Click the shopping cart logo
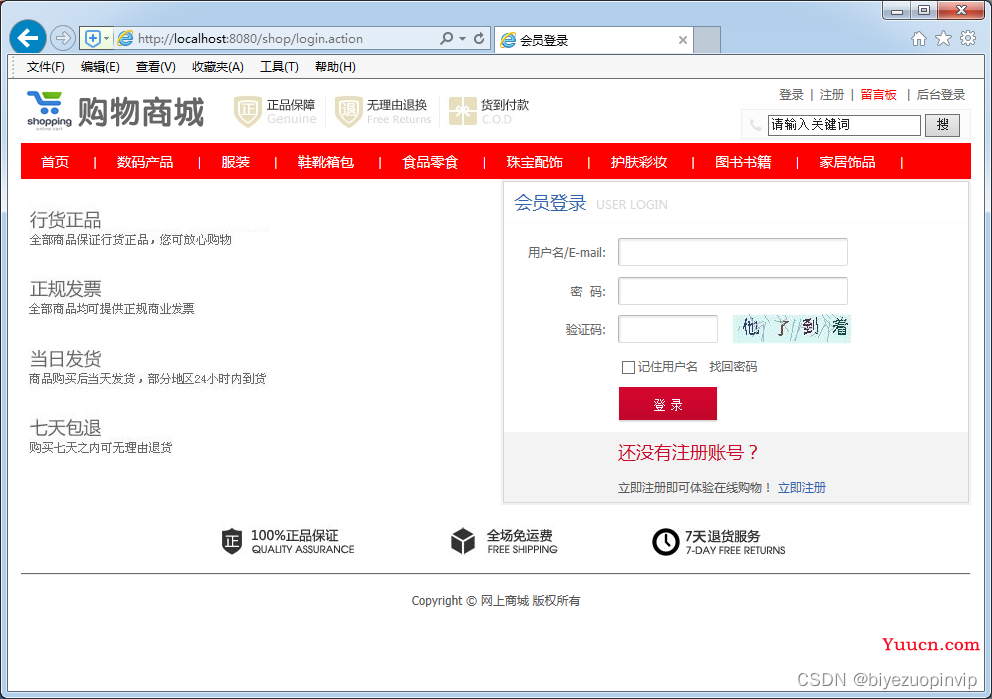The width and height of the screenshot is (992, 699). coord(49,111)
